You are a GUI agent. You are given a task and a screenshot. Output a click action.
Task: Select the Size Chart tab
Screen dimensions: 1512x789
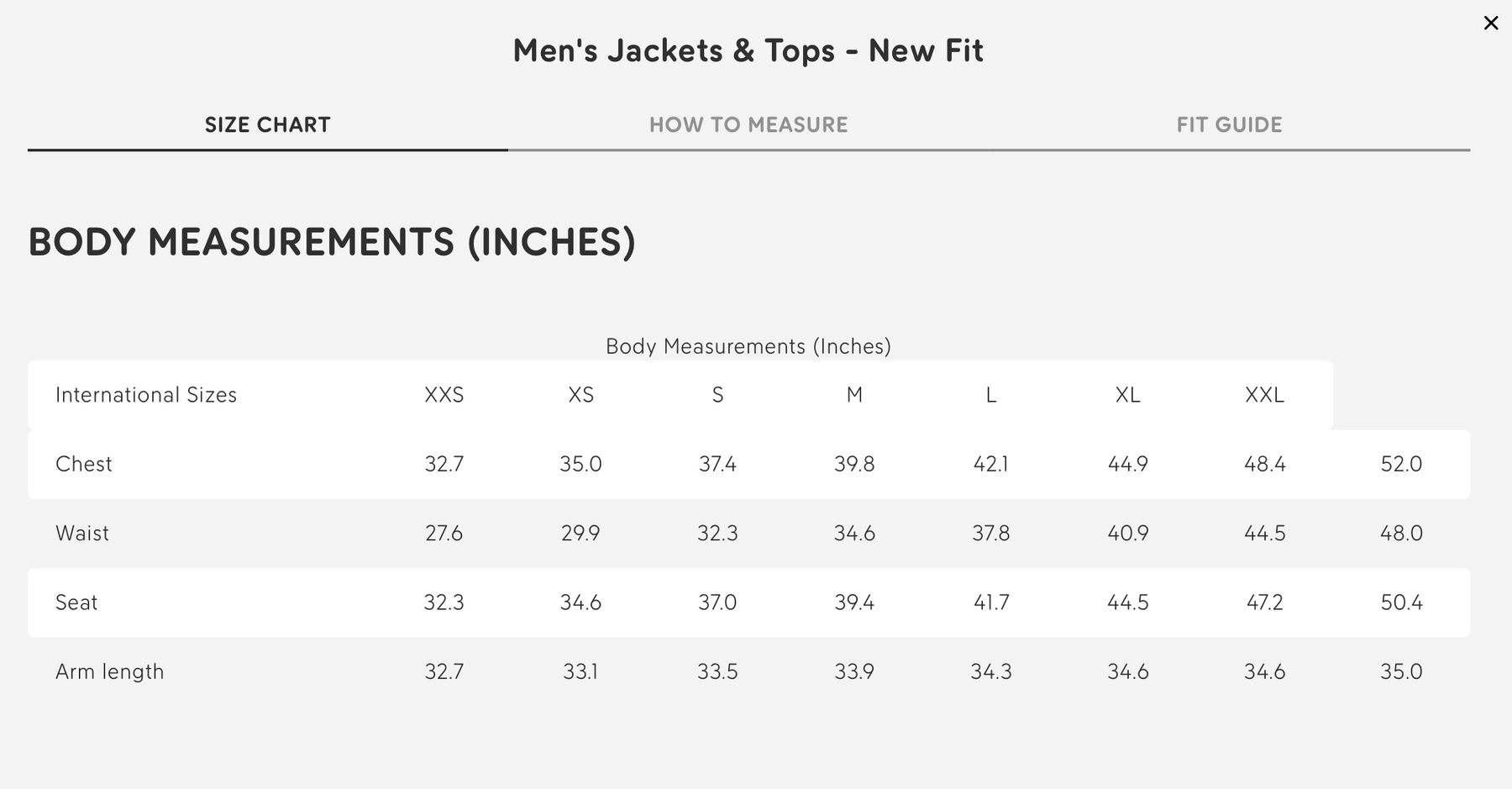267,125
